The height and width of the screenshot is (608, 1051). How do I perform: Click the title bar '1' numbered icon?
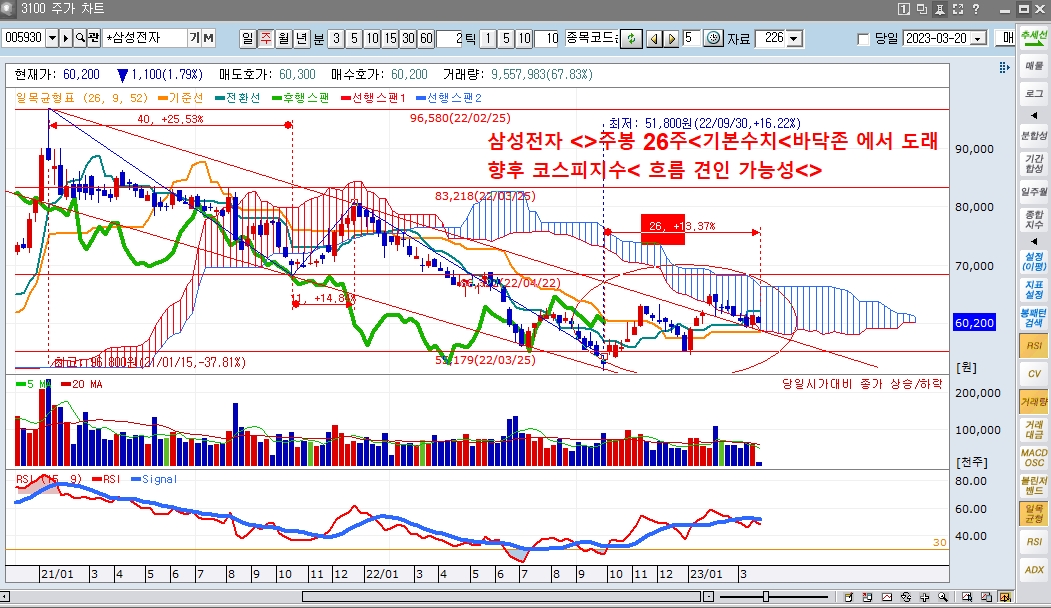point(904,9)
